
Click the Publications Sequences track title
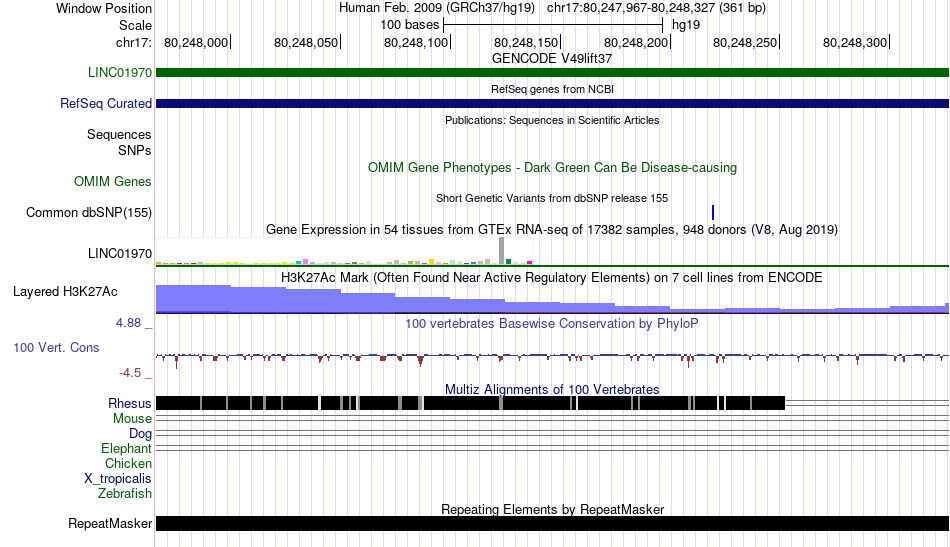click(x=552, y=120)
